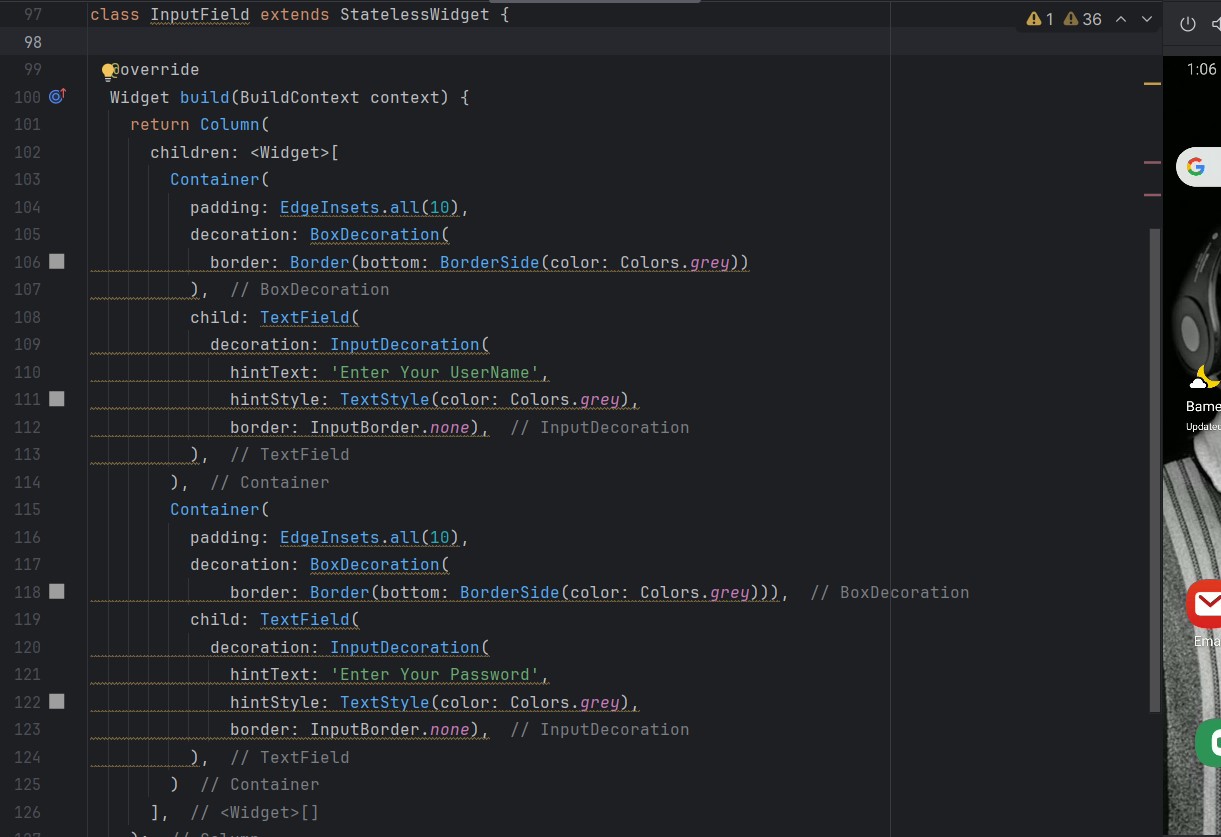Viewport: 1221px width, 837px height.
Task: Tap the Google G logo on emulator
Action: [x=1195, y=167]
